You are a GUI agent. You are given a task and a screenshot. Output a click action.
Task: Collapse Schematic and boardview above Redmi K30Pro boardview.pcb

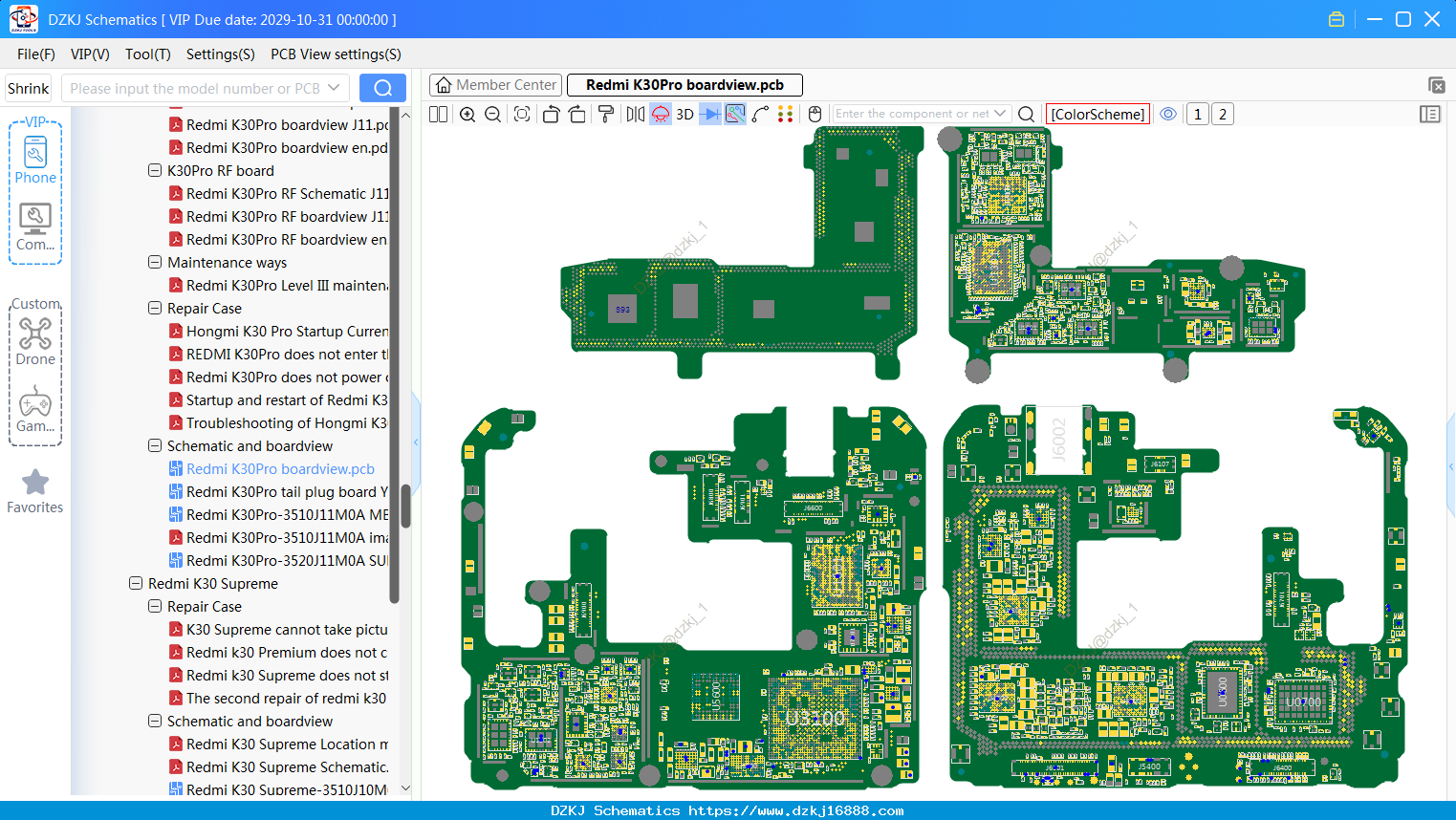coord(155,446)
